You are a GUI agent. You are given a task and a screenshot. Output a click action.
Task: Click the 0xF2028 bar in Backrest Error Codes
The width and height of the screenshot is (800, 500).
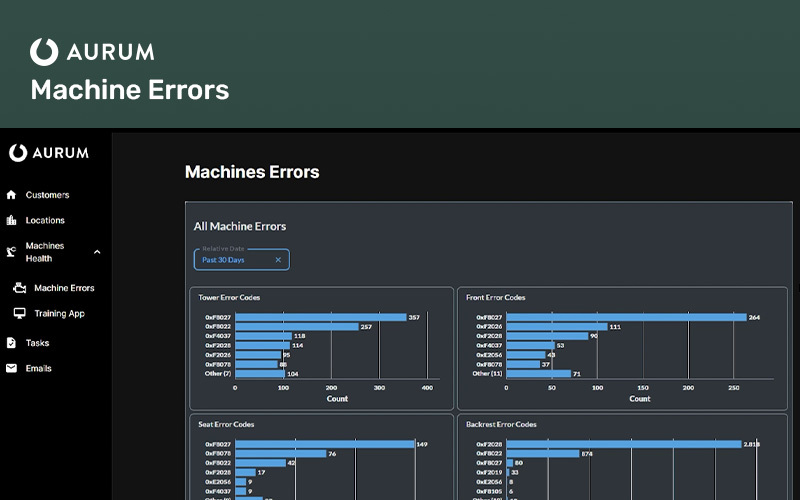point(624,444)
